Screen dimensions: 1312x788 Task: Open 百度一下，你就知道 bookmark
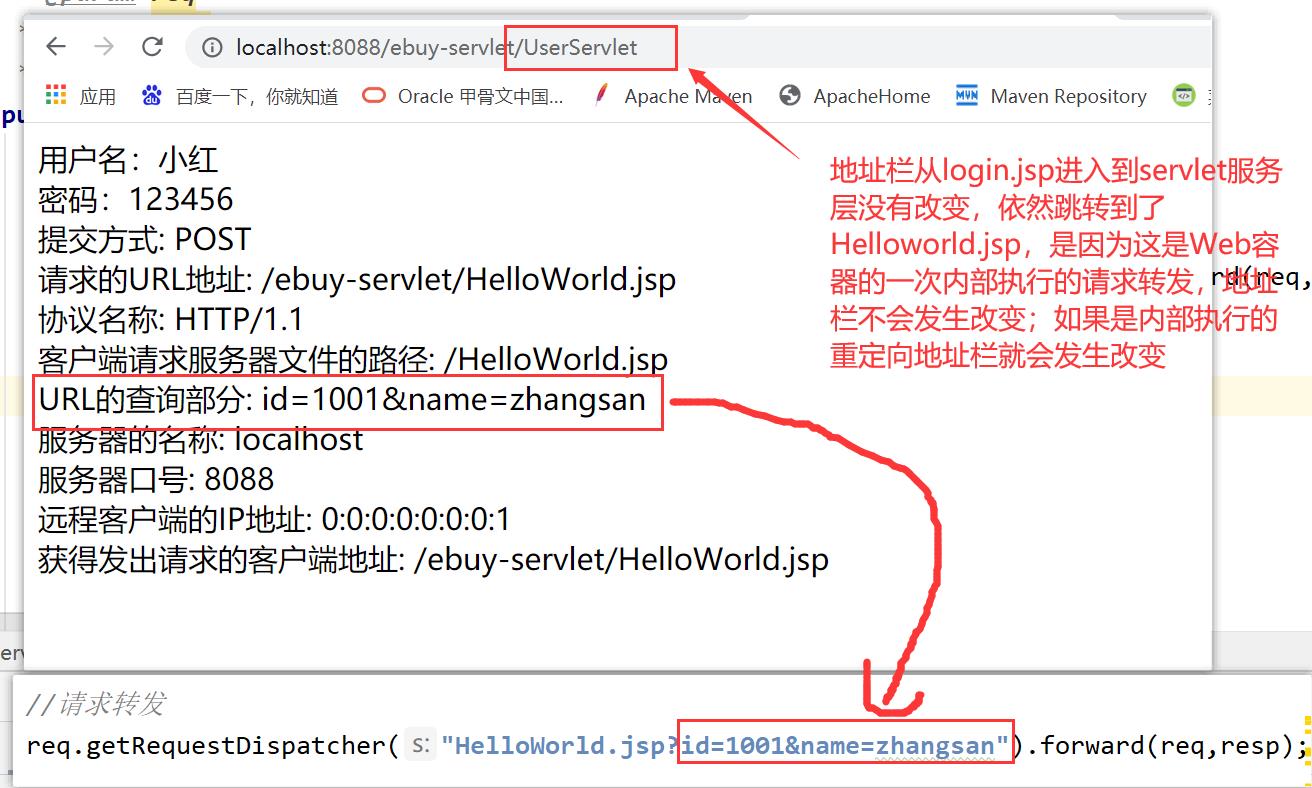[x=240, y=96]
